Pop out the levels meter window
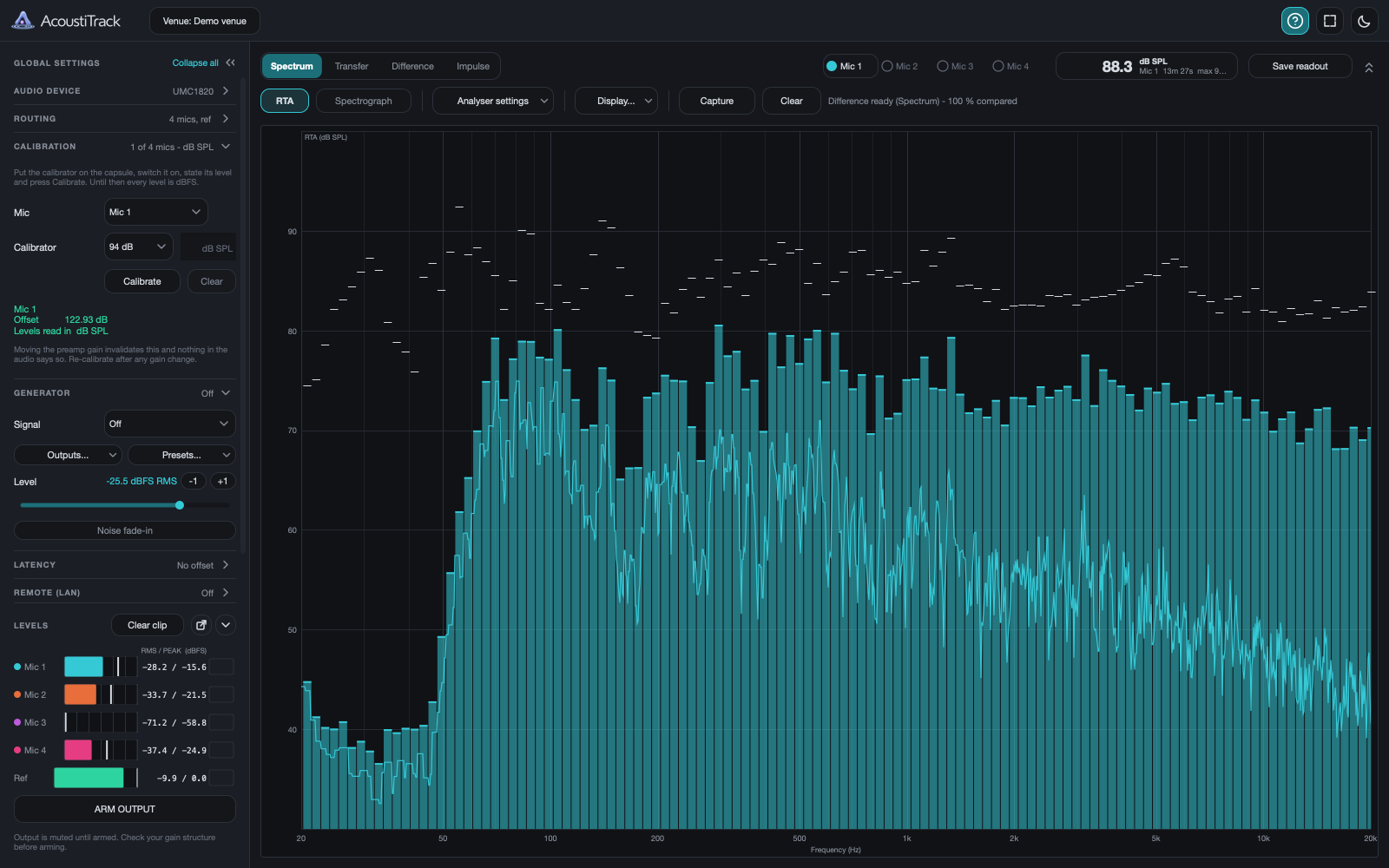 201,625
